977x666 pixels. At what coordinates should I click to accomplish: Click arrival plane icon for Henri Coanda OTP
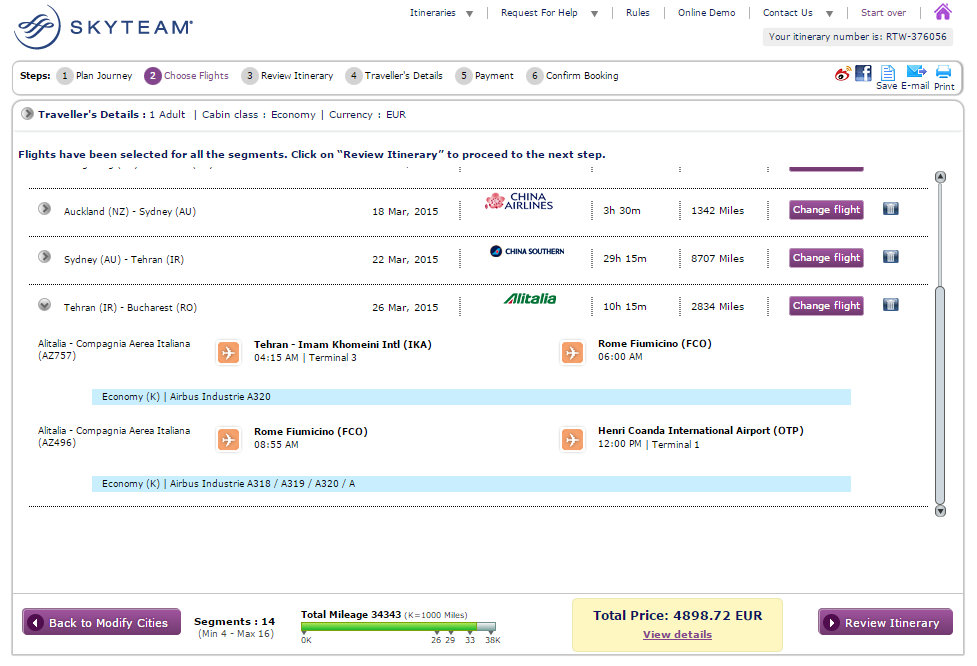(x=572, y=440)
